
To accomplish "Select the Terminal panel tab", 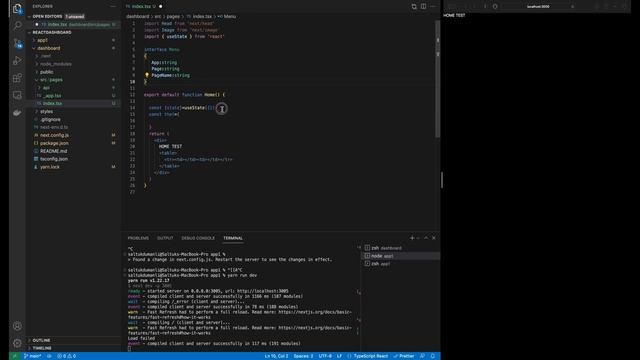I will 233,238.
